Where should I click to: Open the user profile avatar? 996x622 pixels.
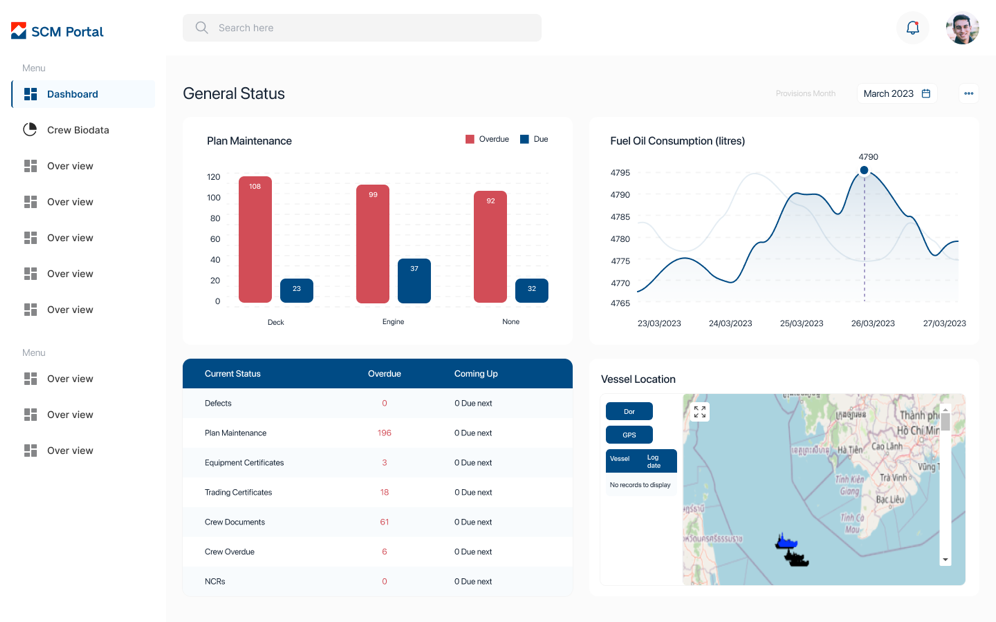point(962,28)
